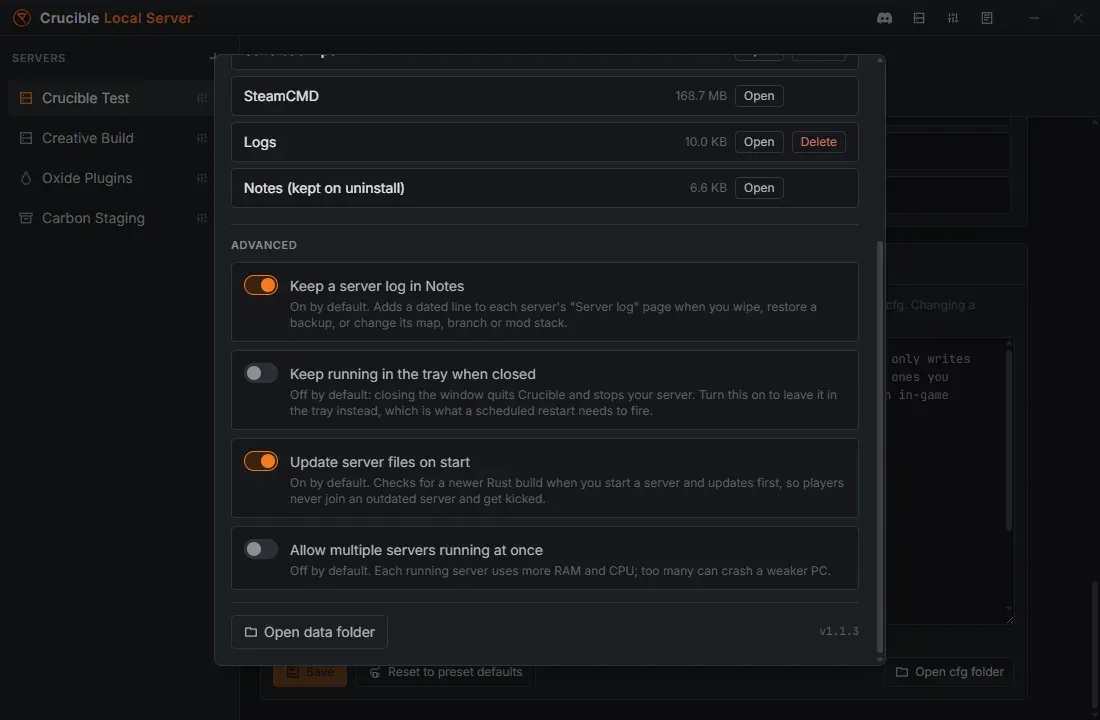This screenshot has width=1100, height=720.
Task: Click the server layout icon in title bar
Action: tap(919, 18)
